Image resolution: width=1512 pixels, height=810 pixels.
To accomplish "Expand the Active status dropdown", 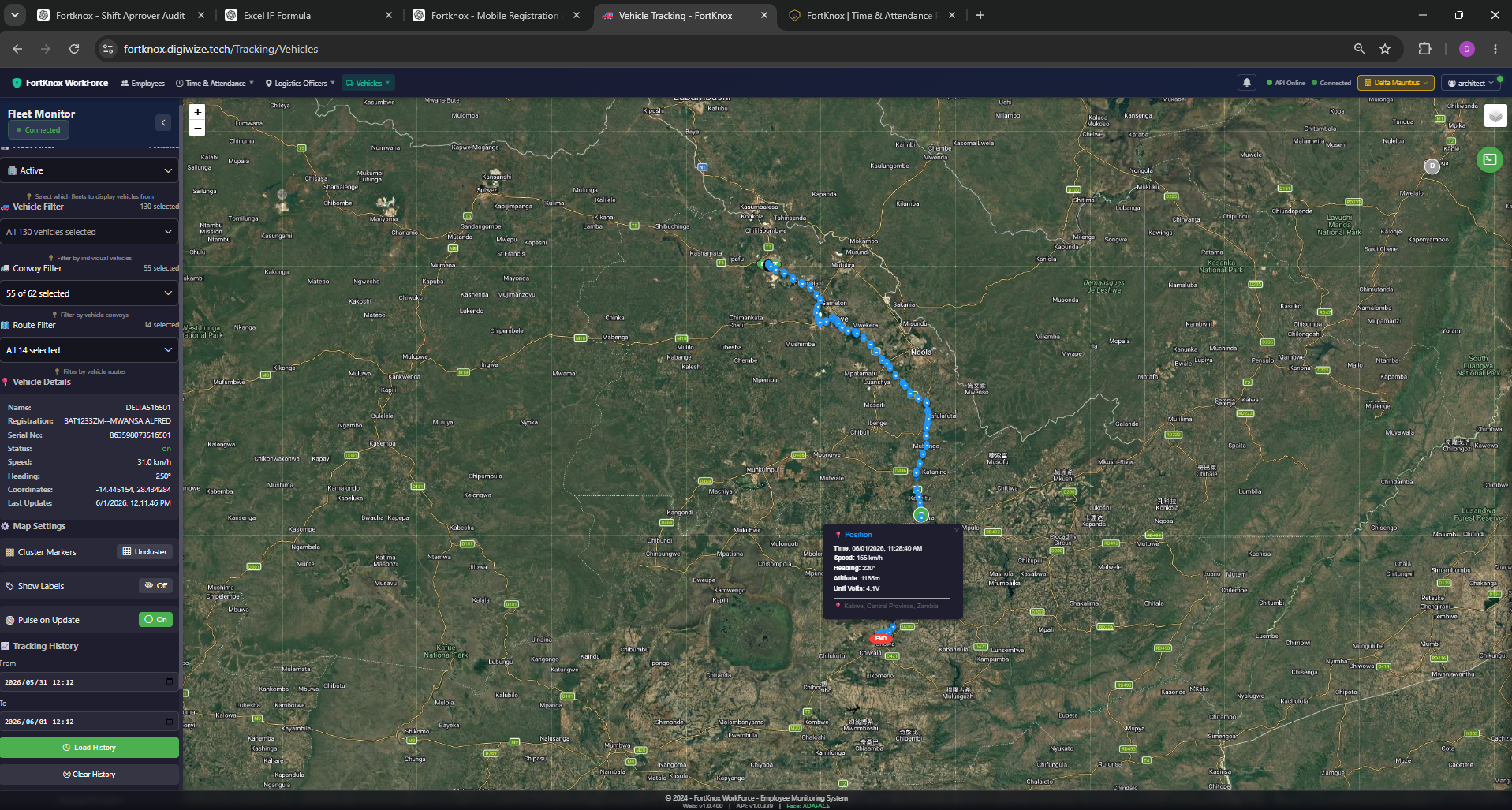I will [90, 170].
